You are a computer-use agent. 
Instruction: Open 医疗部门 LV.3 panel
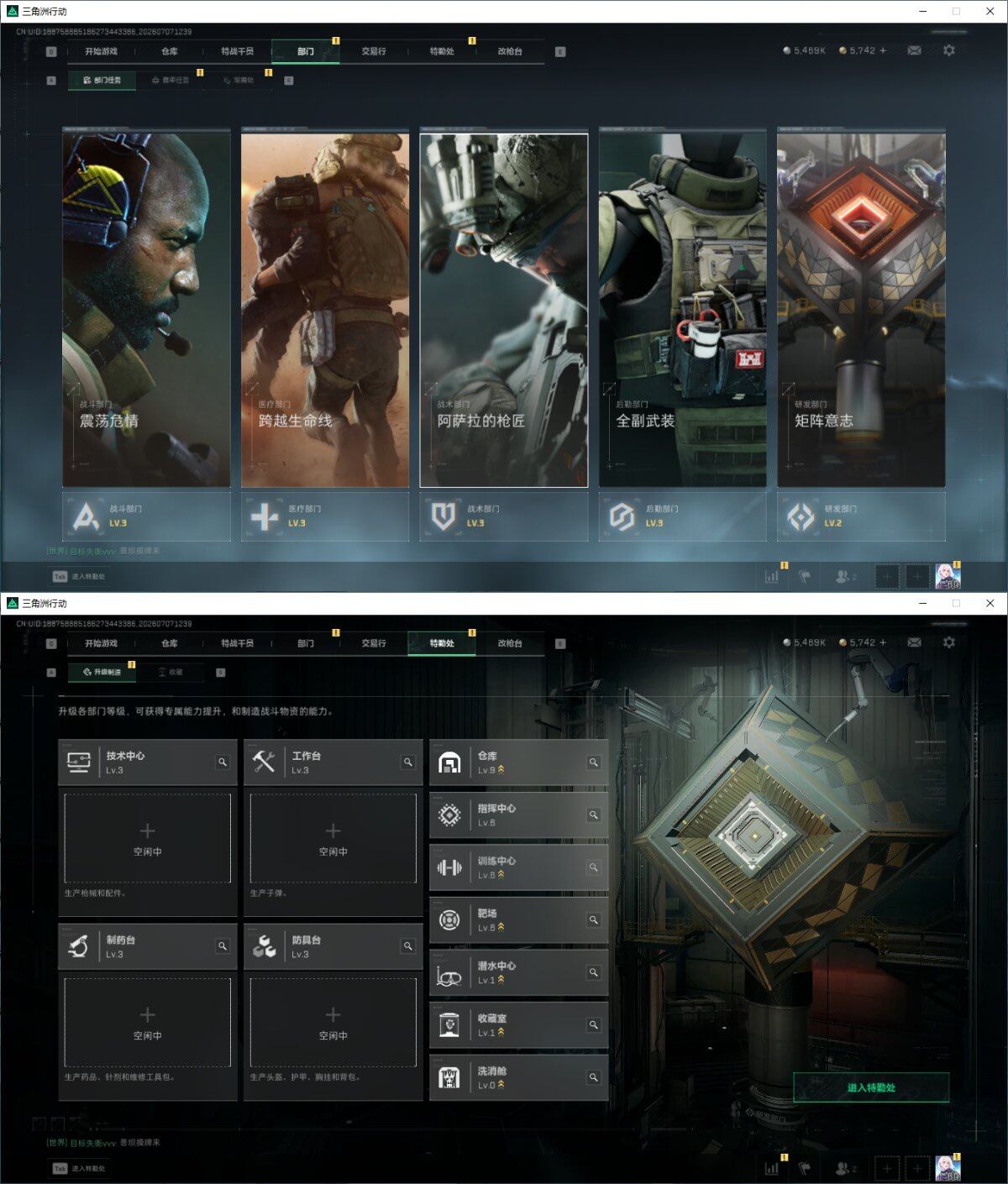tap(325, 516)
